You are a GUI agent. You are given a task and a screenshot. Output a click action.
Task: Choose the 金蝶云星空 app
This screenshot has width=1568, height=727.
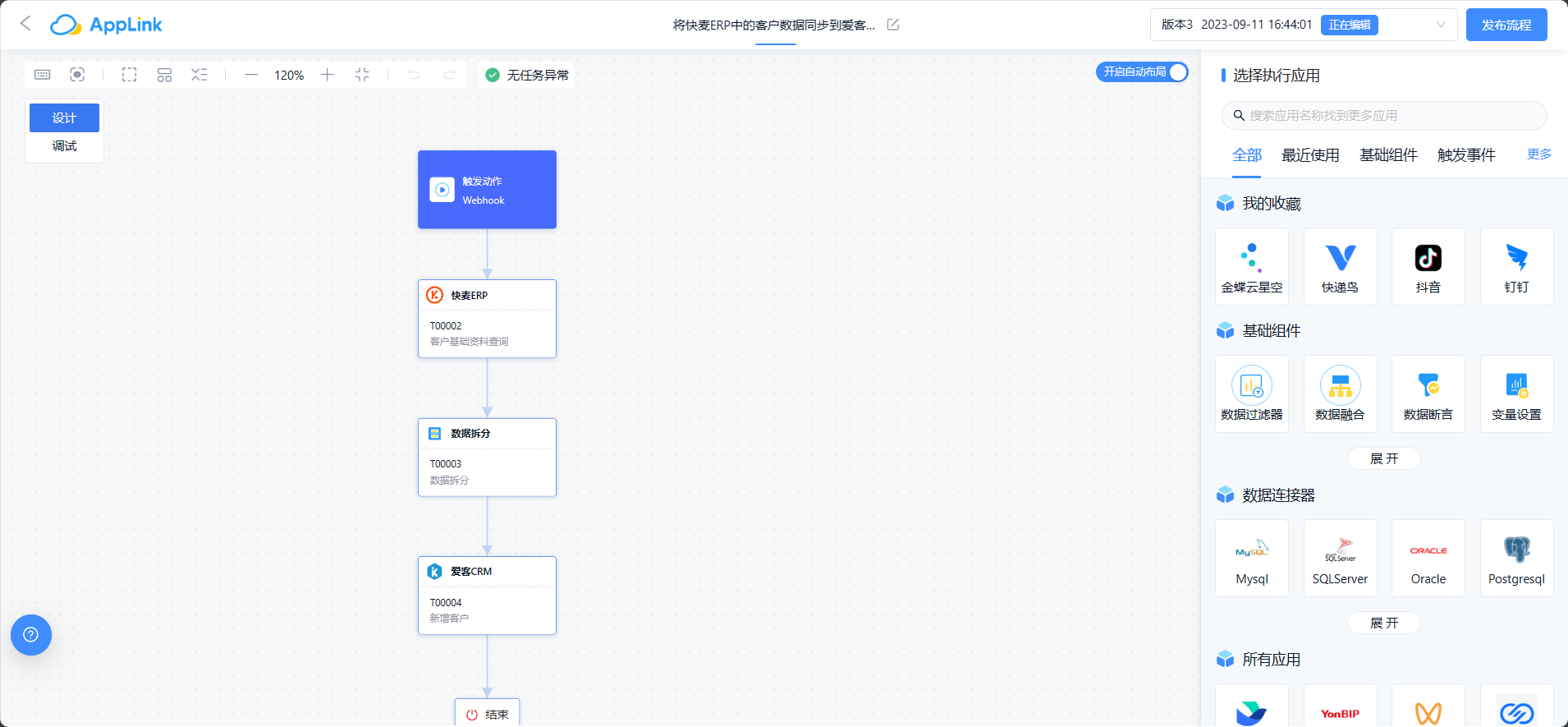[1252, 267]
